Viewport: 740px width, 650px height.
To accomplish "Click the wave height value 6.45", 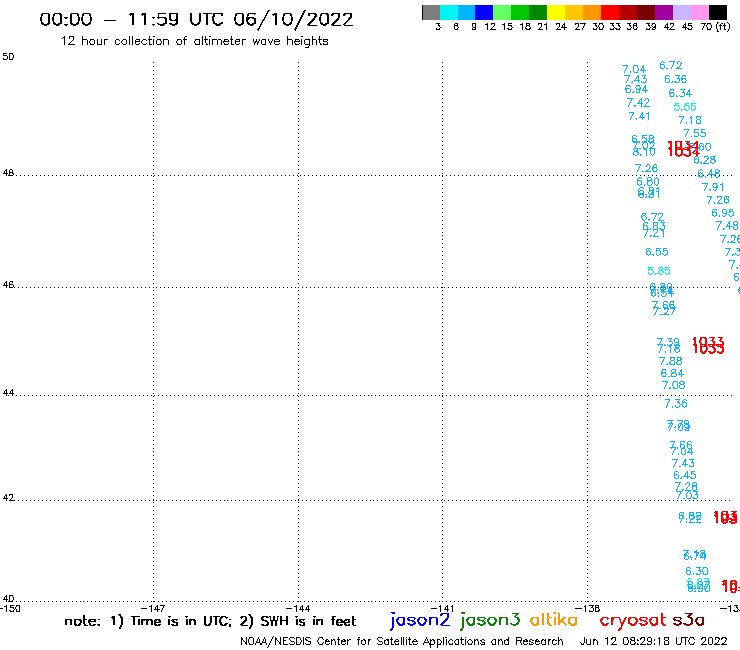I will pos(685,475).
